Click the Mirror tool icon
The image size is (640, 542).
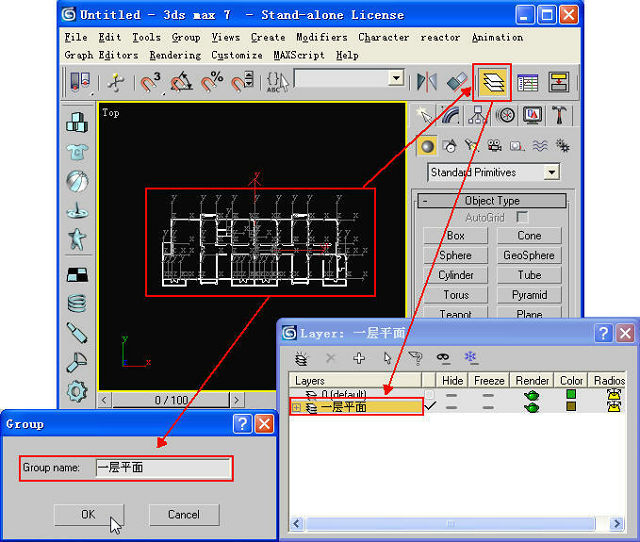click(x=427, y=82)
